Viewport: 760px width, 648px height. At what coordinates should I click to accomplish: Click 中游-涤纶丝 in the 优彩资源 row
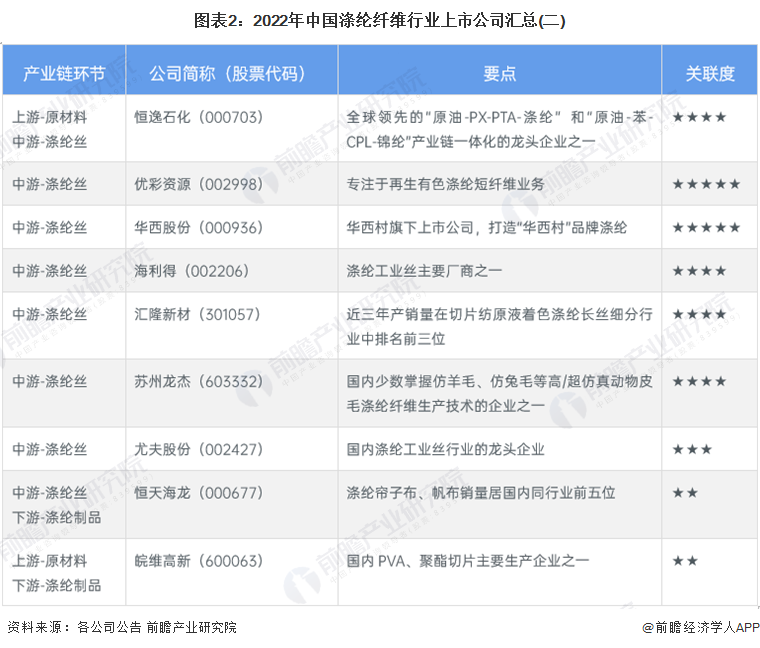pos(49,184)
